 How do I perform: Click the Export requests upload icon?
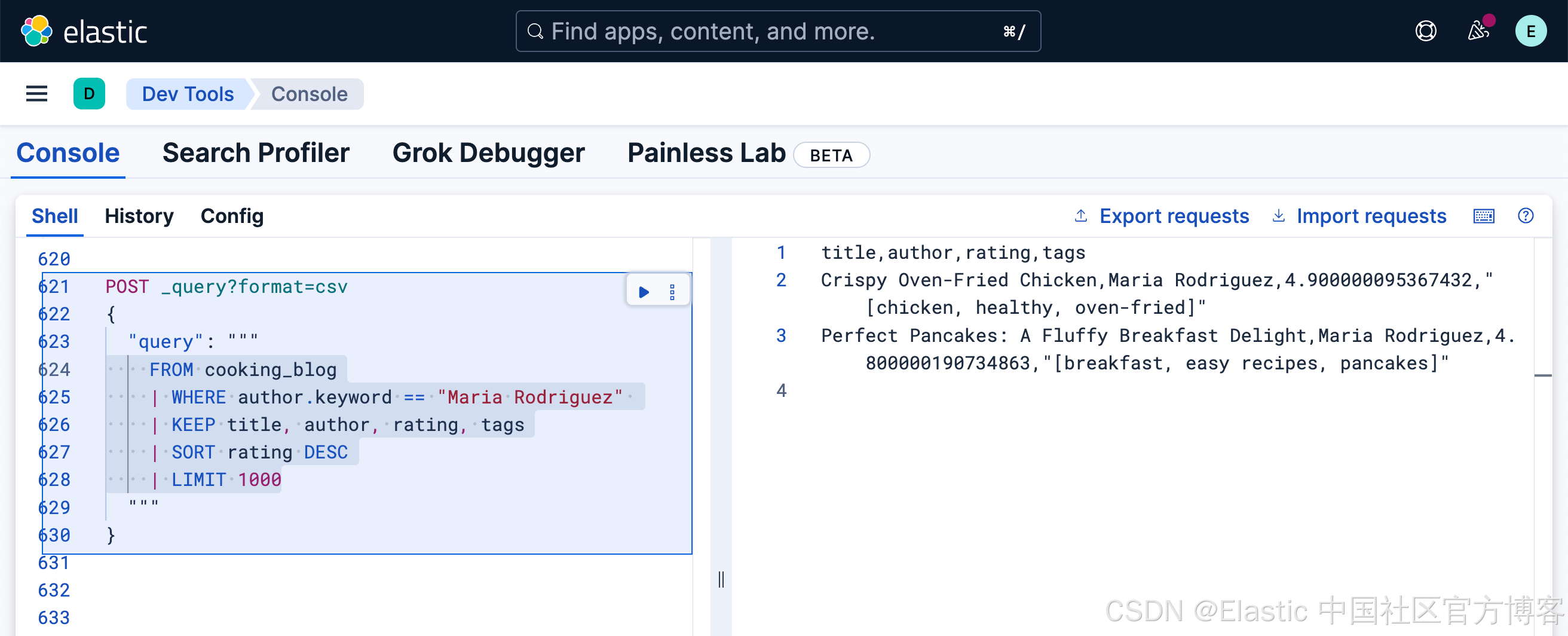(x=1080, y=215)
